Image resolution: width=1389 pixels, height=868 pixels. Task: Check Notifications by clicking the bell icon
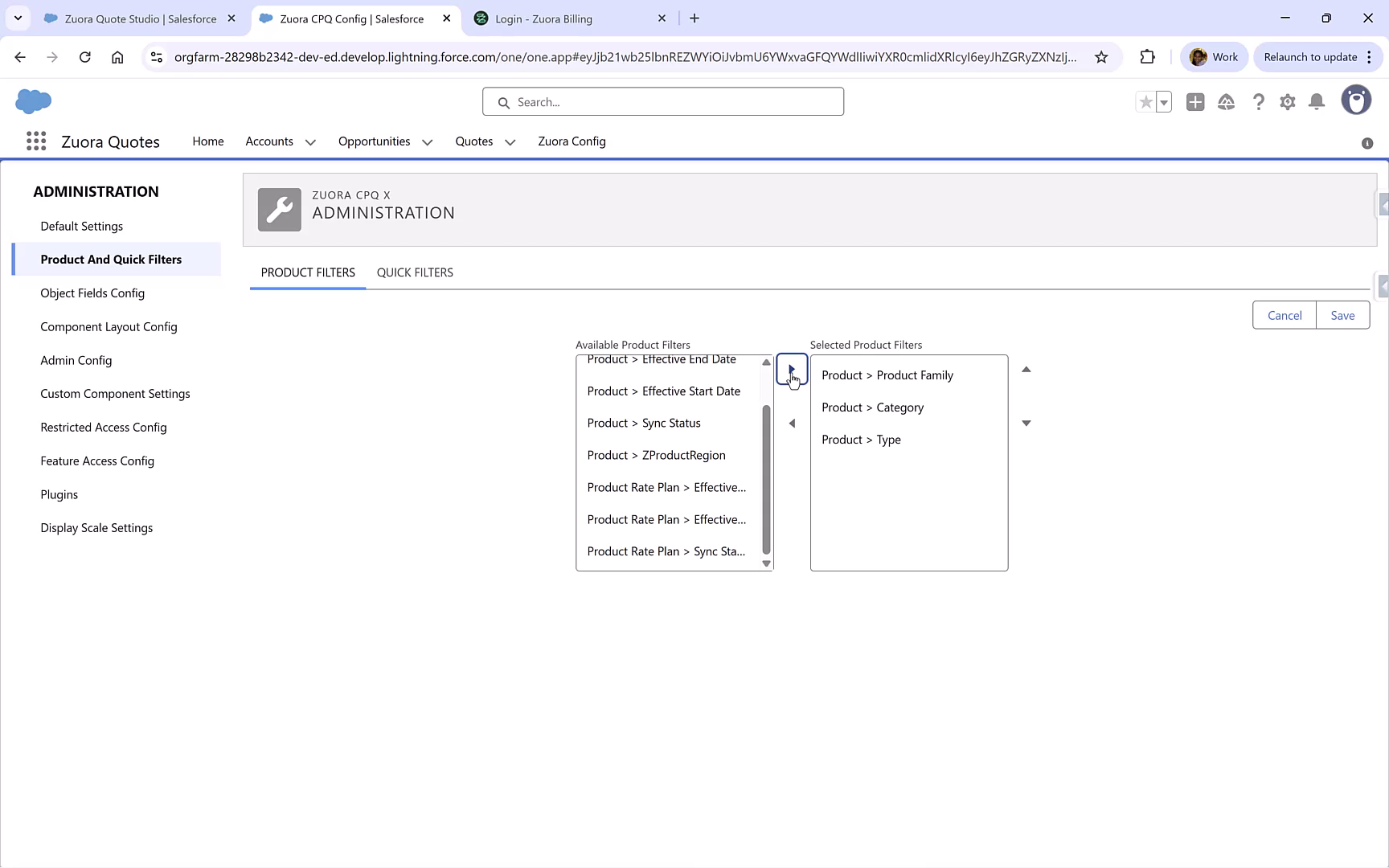coord(1317,101)
